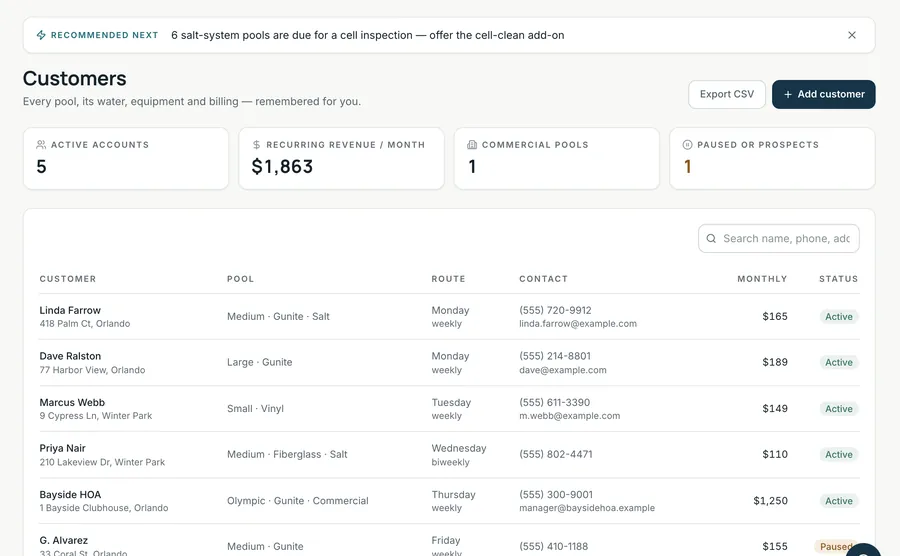Click pool detail Medium · Fiberglass · Salt
900x556 pixels.
(287, 454)
